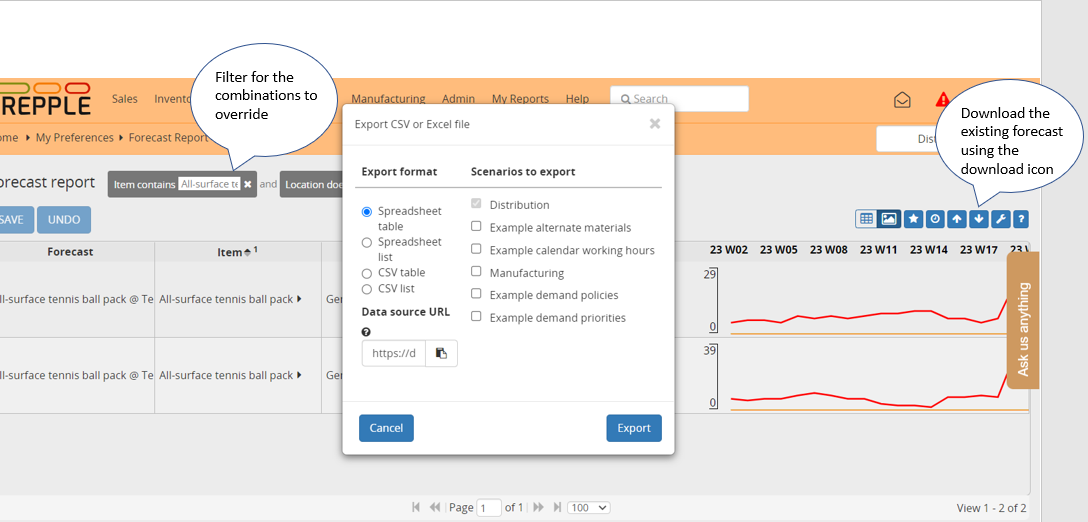Click the 23 W02 column header

point(729,249)
